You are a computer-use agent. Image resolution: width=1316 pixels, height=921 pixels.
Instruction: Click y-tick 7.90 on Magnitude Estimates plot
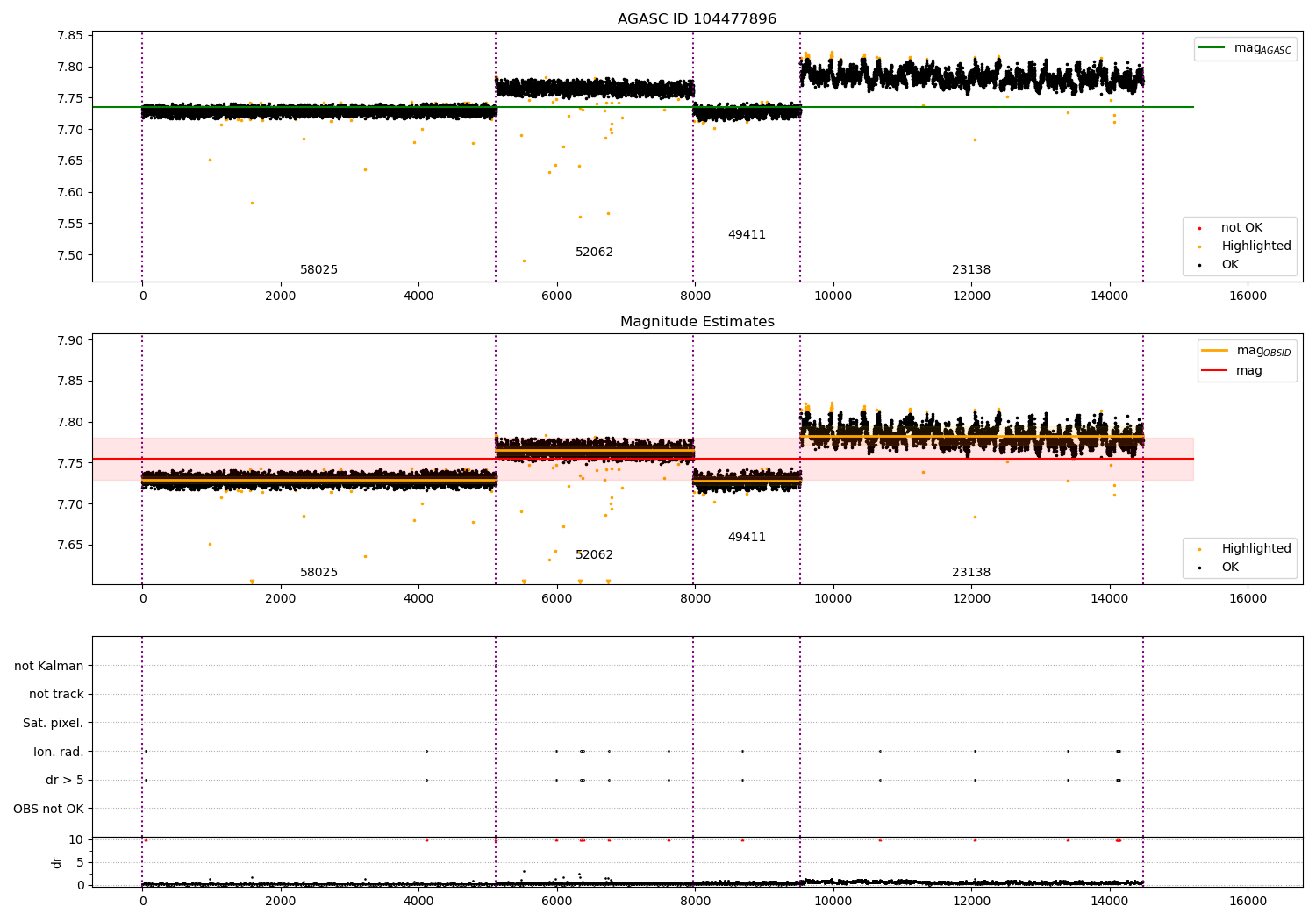tap(69, 340)
